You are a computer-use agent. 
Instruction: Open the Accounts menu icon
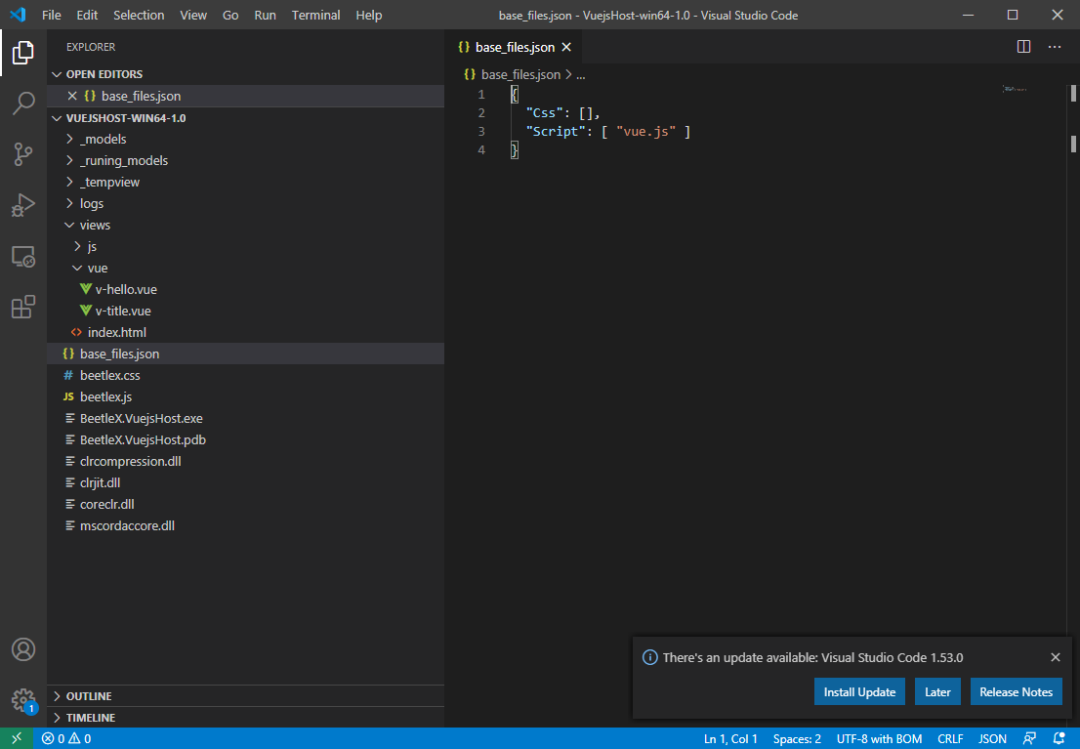(23, 650)
